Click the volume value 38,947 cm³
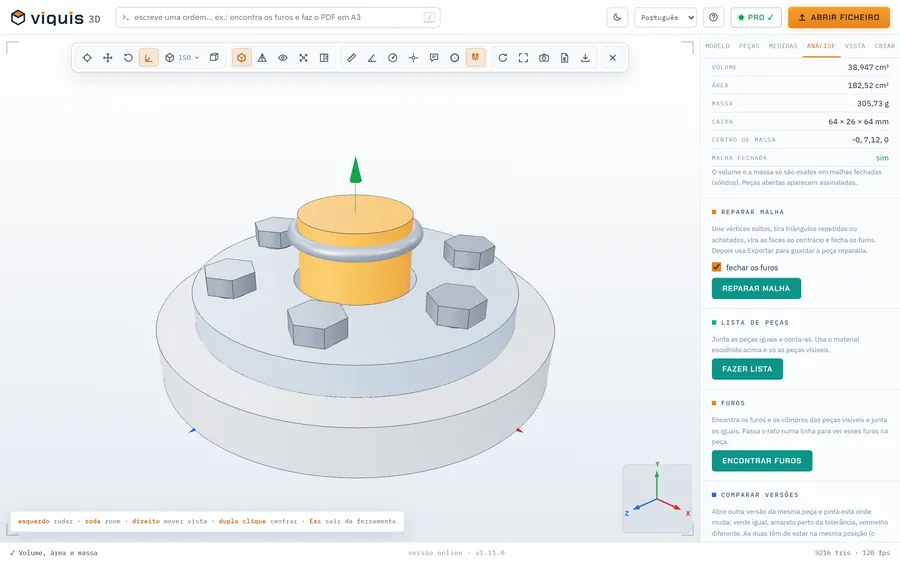 pyautogui.click(x=868, y=67)
